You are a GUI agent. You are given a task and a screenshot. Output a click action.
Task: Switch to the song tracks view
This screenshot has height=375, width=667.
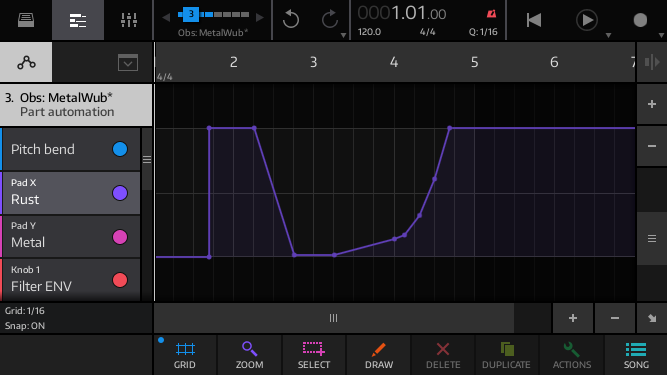[x=78, y=20]
